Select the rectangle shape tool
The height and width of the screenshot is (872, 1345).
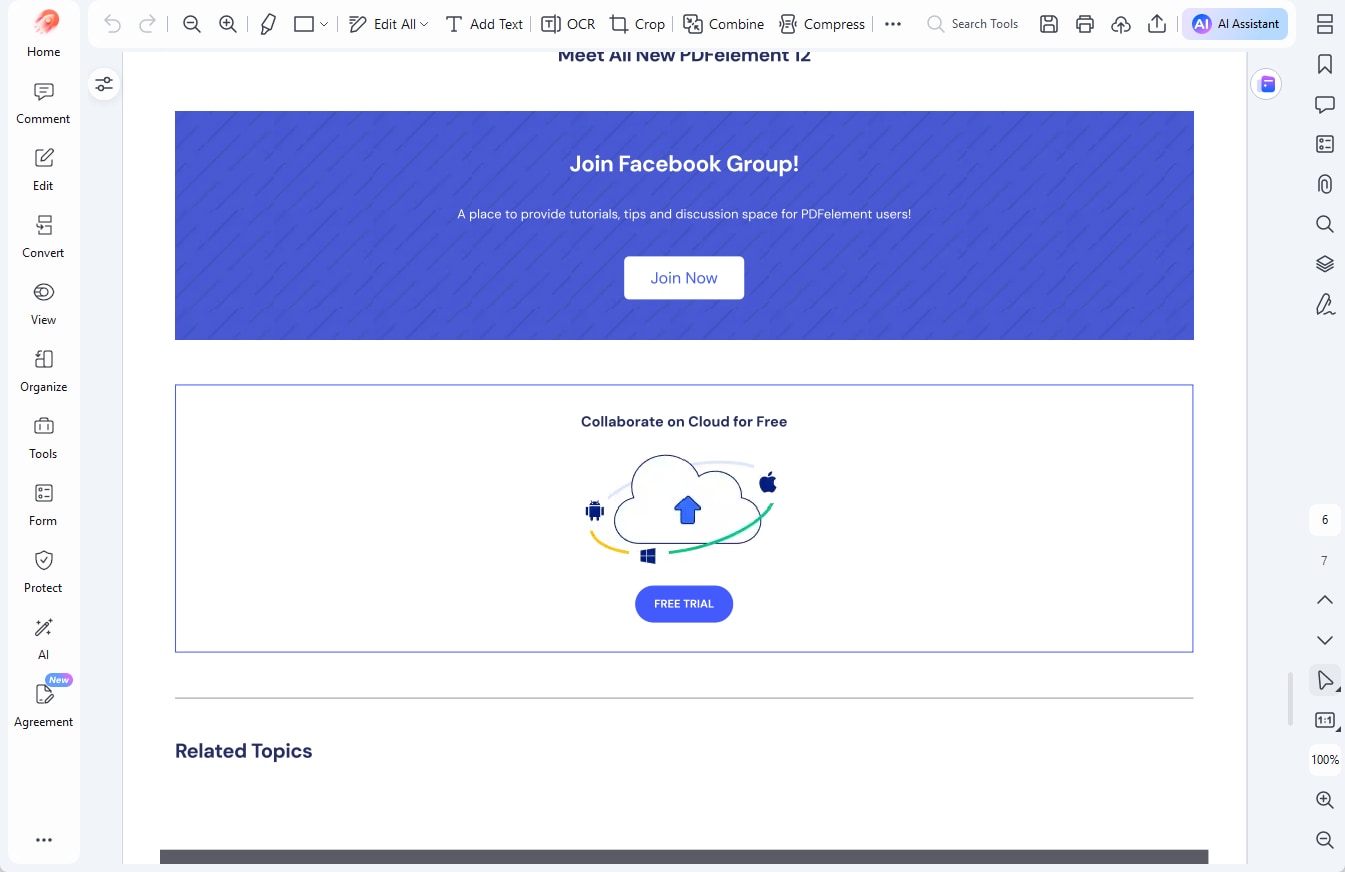pyautogui.click(x=305, y=24)
